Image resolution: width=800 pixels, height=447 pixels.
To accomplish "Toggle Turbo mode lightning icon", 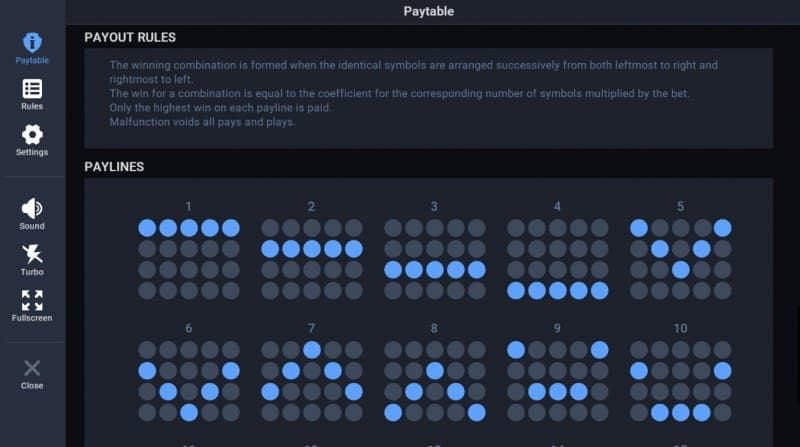I will click(32, 254).
